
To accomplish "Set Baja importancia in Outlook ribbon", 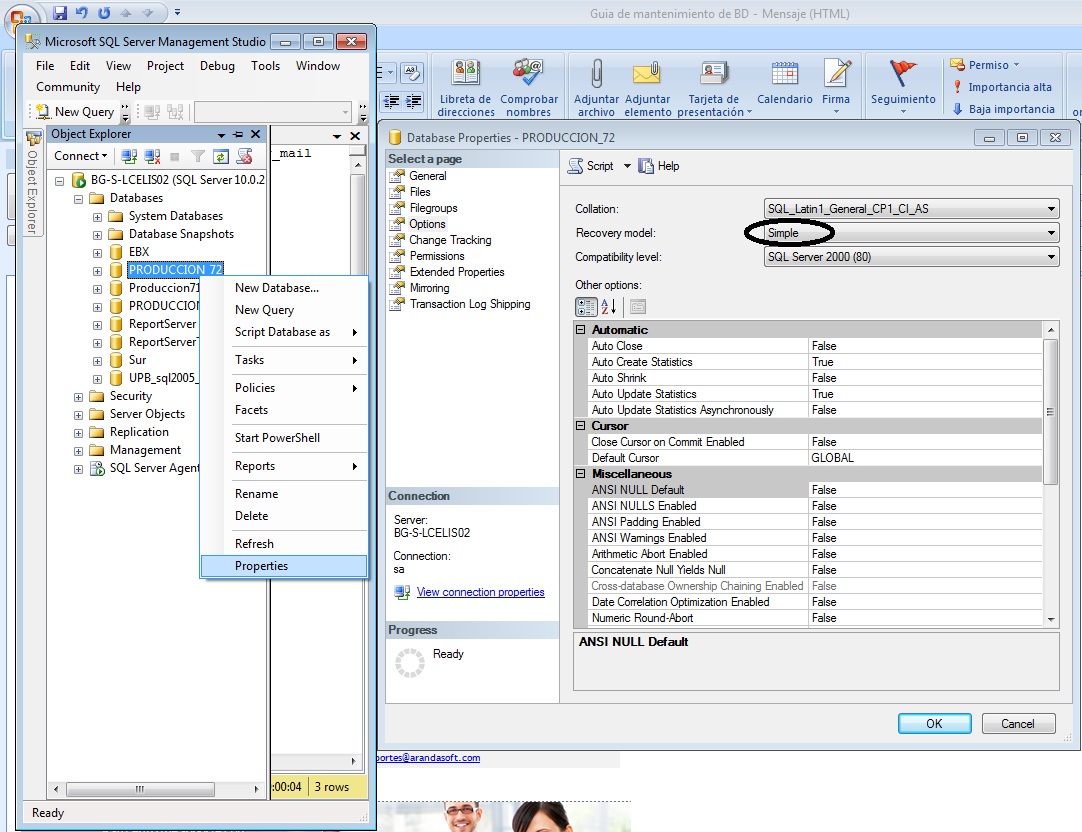I will pyautogui.click(x=1003, y=109).
